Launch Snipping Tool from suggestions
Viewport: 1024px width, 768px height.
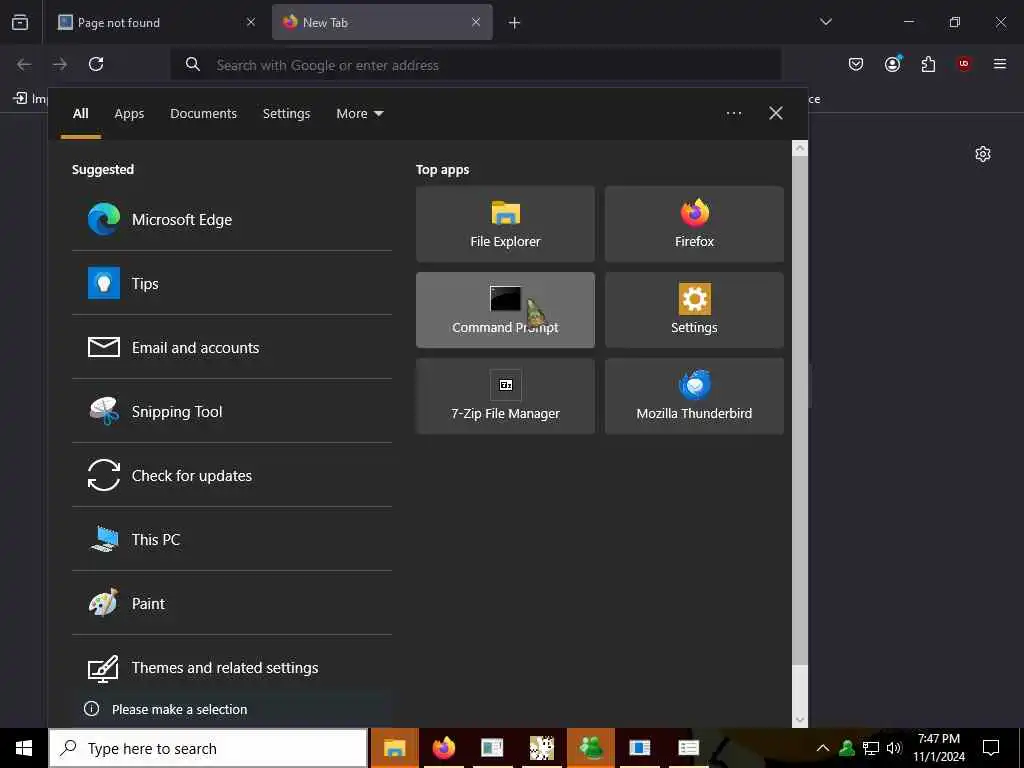point(232,411)
